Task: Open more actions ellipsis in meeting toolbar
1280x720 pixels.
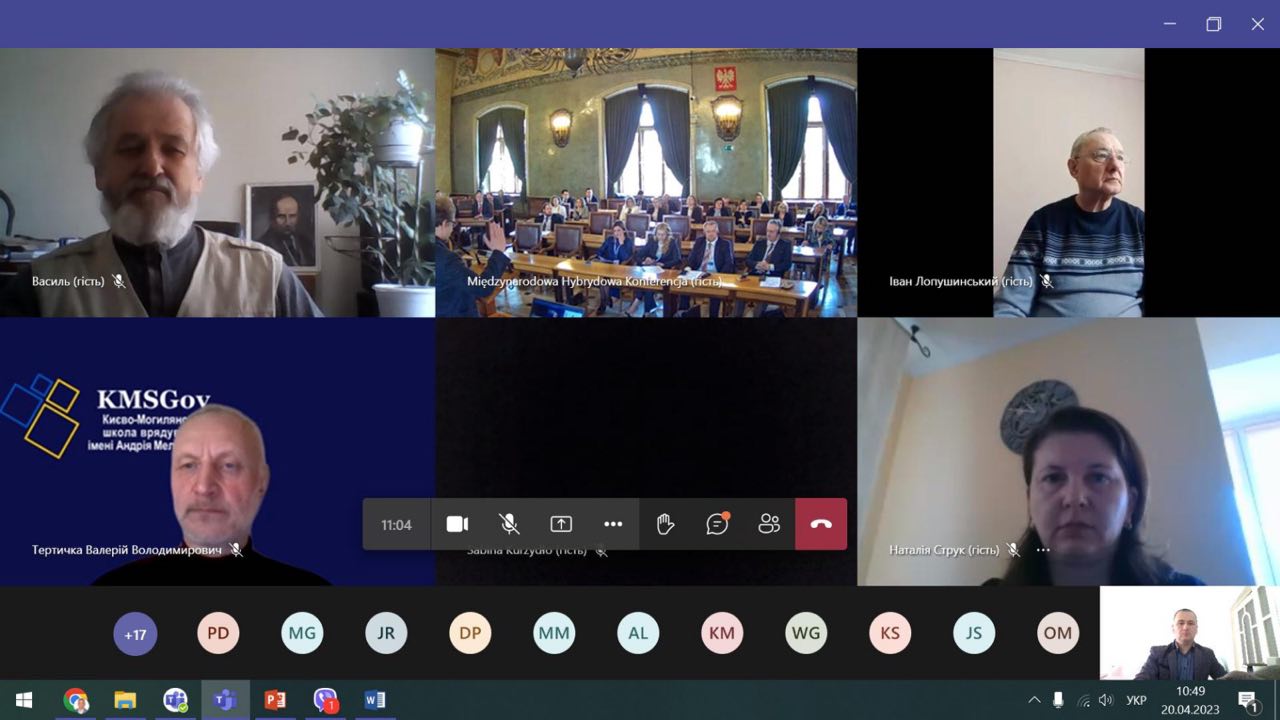Action: (613, 524)
